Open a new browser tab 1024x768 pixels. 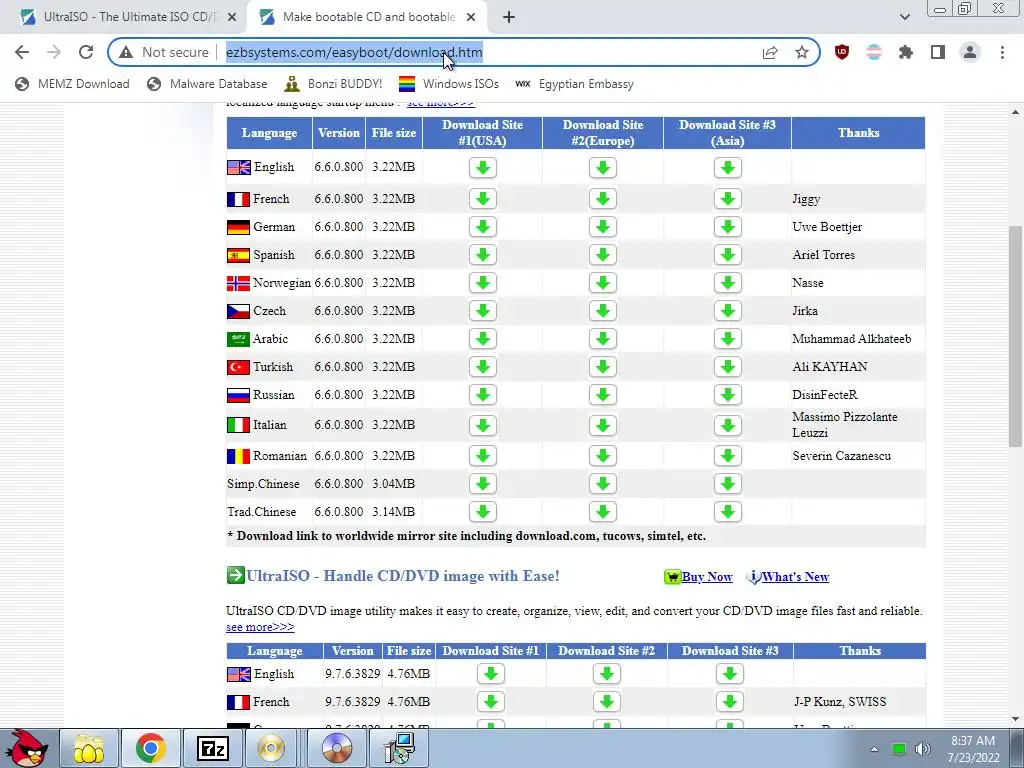[x=509, y=17]
